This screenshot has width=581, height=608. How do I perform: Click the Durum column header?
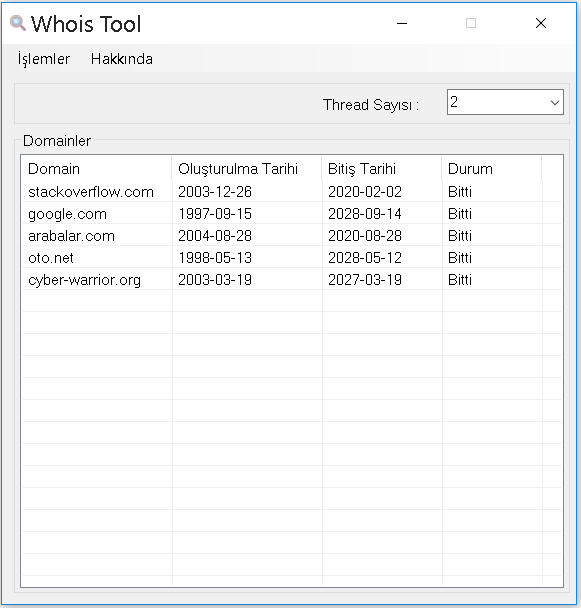491,169
